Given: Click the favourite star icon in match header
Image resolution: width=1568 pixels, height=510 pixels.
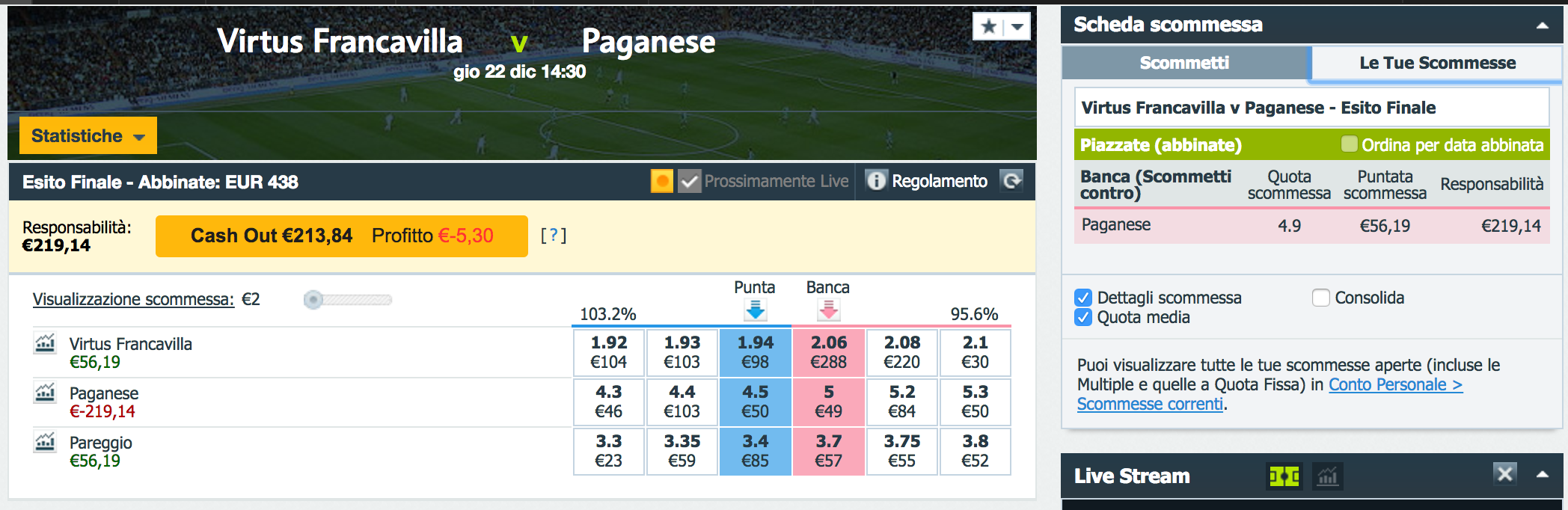Looking at the screenshot, I should (988, 27).
